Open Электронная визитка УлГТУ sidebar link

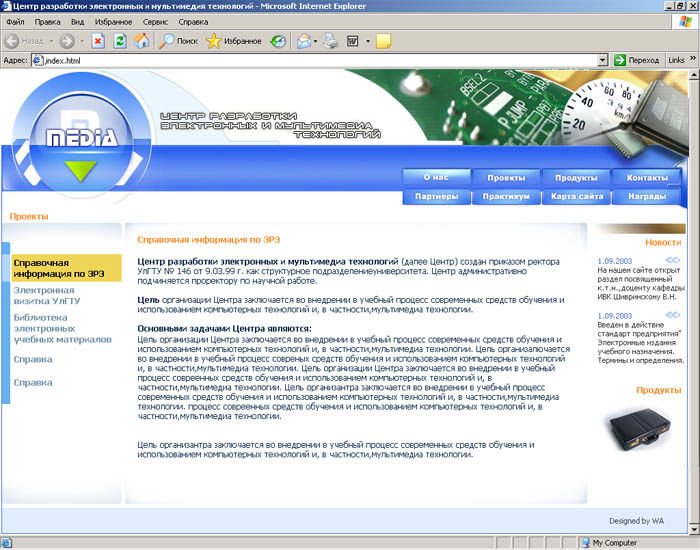(x=47, y=296)
